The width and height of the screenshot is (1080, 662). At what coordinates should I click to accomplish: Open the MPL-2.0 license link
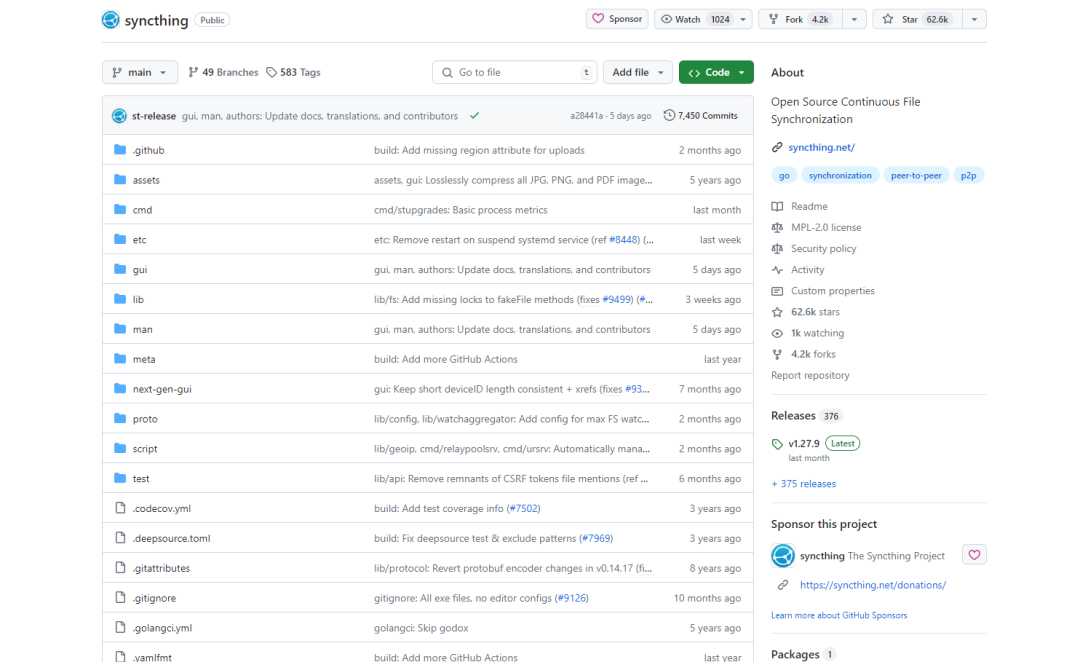pyautogui.click(x=826, y=227)
